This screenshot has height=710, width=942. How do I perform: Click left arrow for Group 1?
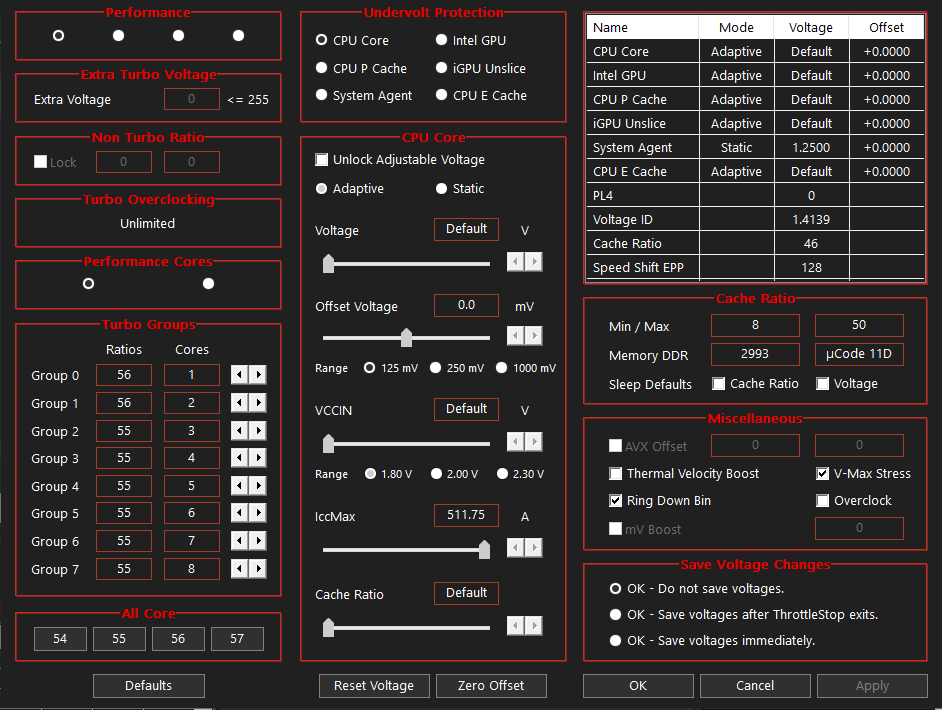pos(239,402)
